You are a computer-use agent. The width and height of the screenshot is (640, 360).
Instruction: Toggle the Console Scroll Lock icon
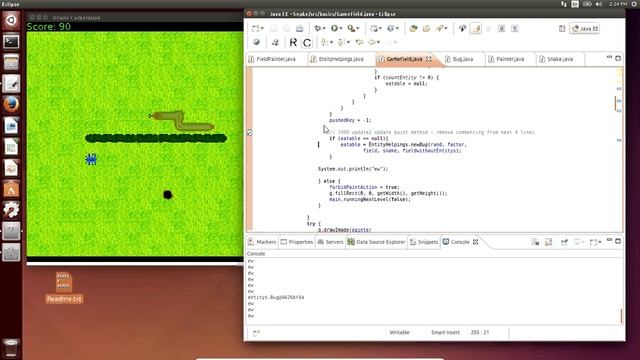coord(548,242)
